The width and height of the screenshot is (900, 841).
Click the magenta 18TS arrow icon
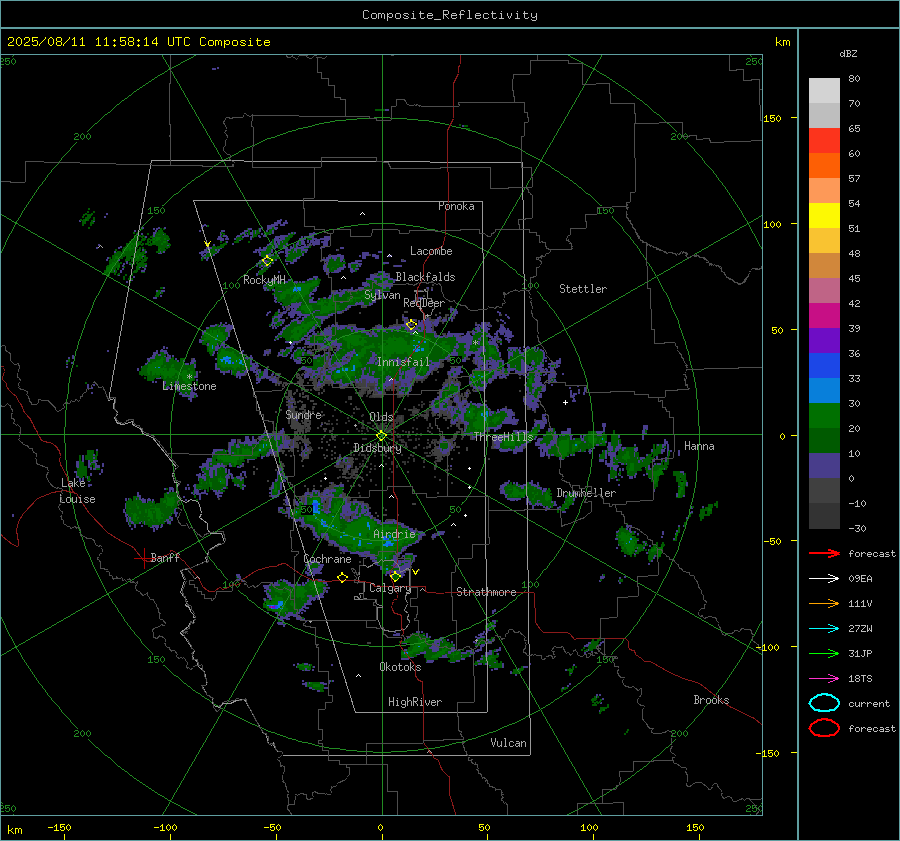point(824,679)
